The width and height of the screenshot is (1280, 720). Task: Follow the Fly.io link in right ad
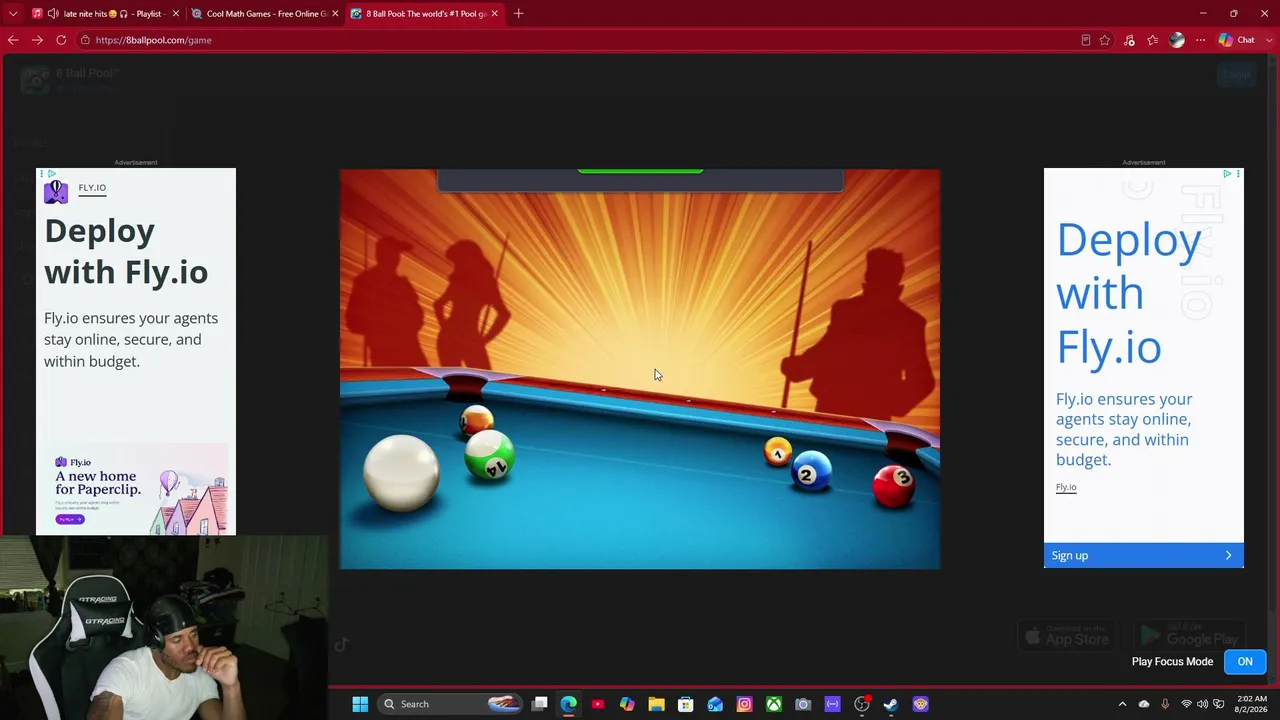[1066, 488]
